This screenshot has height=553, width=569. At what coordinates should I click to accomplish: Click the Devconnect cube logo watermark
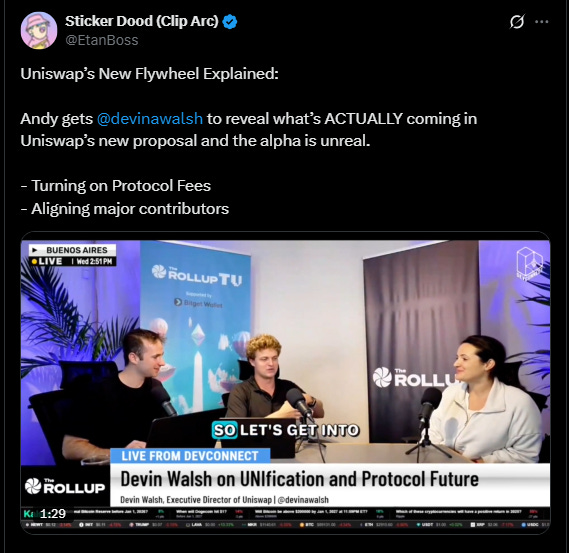point(530,263)
